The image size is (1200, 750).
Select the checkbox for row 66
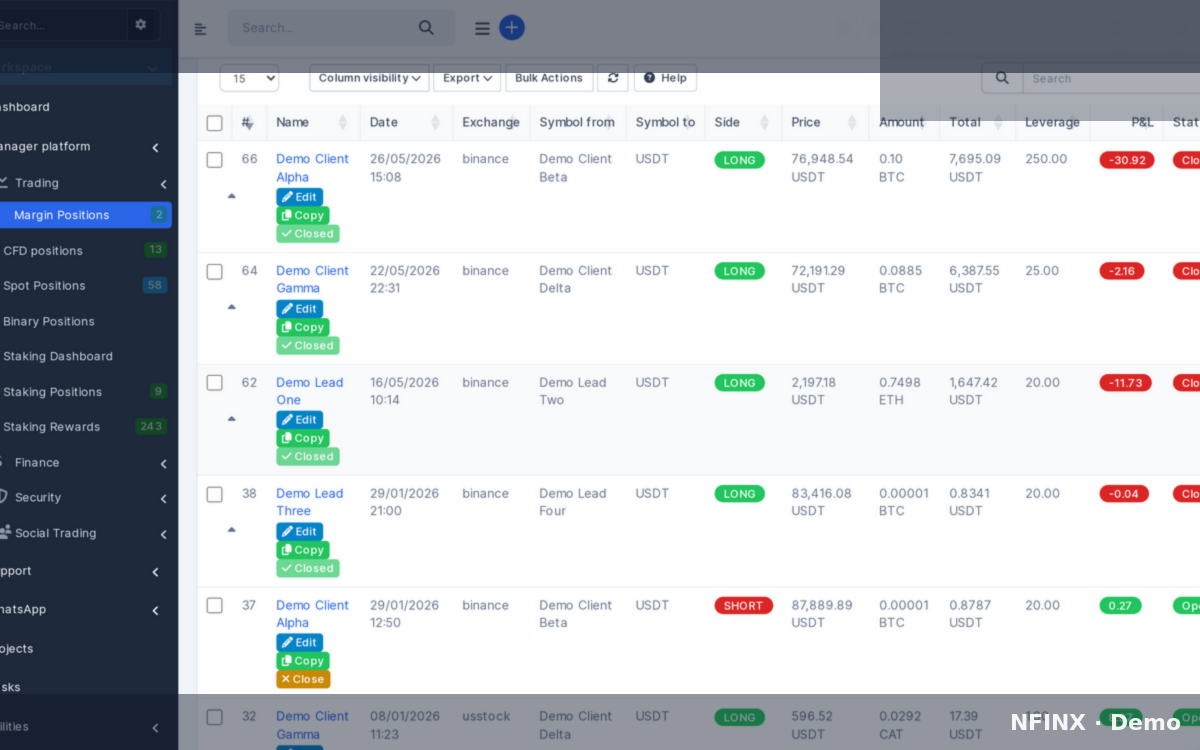(214, 160)
